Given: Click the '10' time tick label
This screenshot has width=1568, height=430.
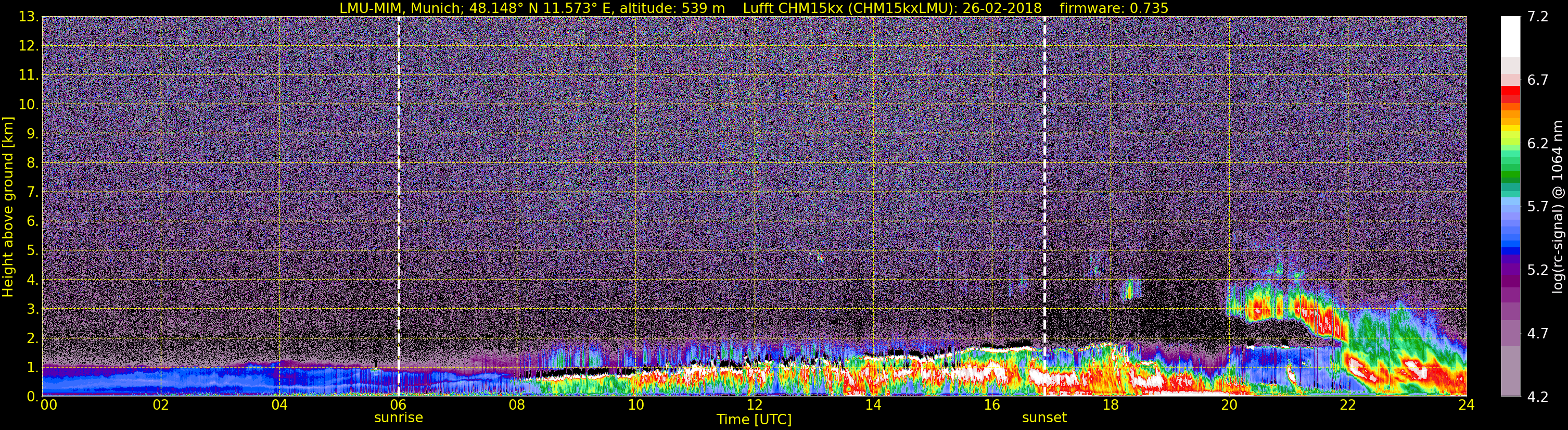Looking at the screenshot, I should tap(635, 405).
